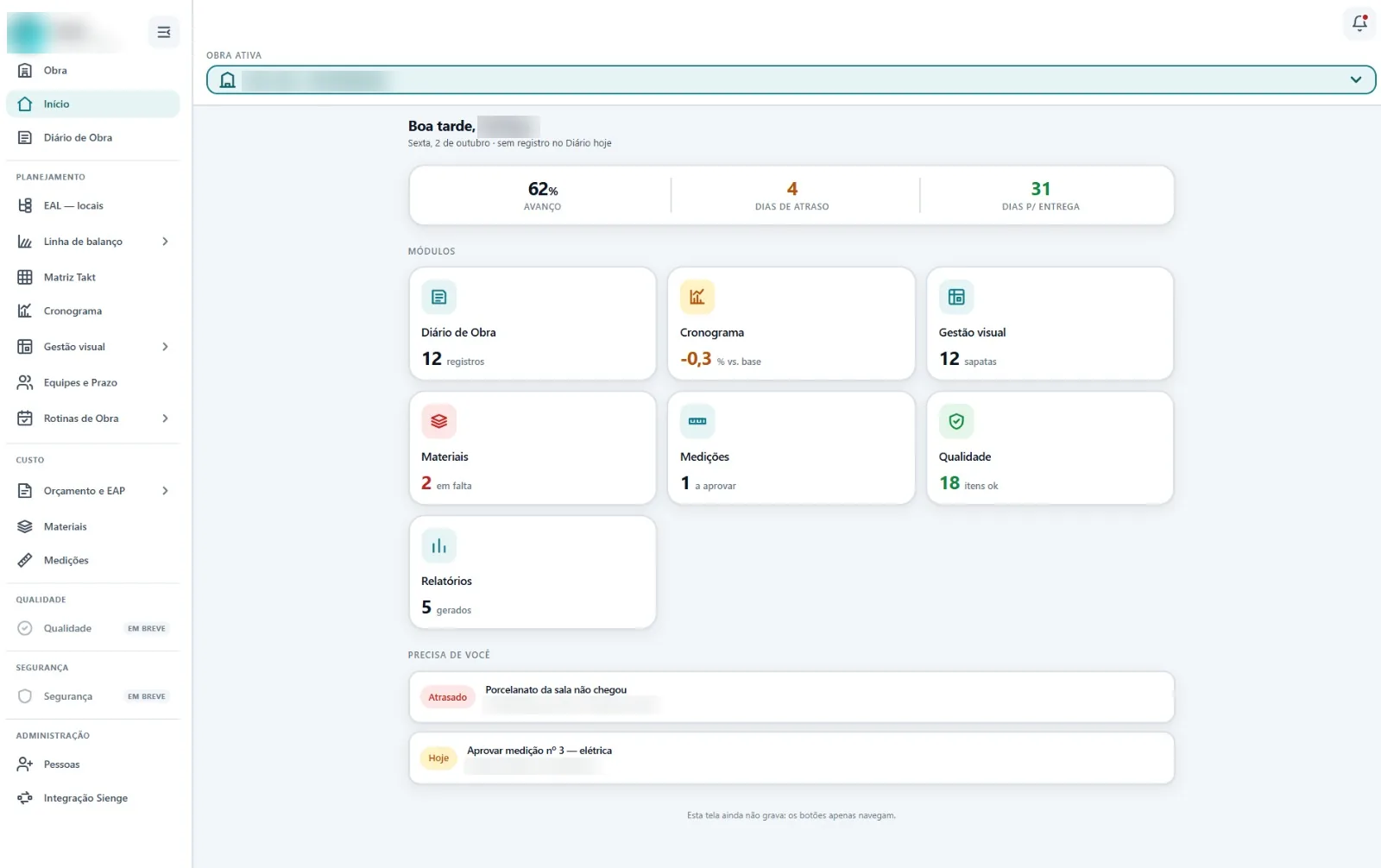Click the 4 Dias de atraso indicator
1381x868 pixels.
tap(791, 196)
